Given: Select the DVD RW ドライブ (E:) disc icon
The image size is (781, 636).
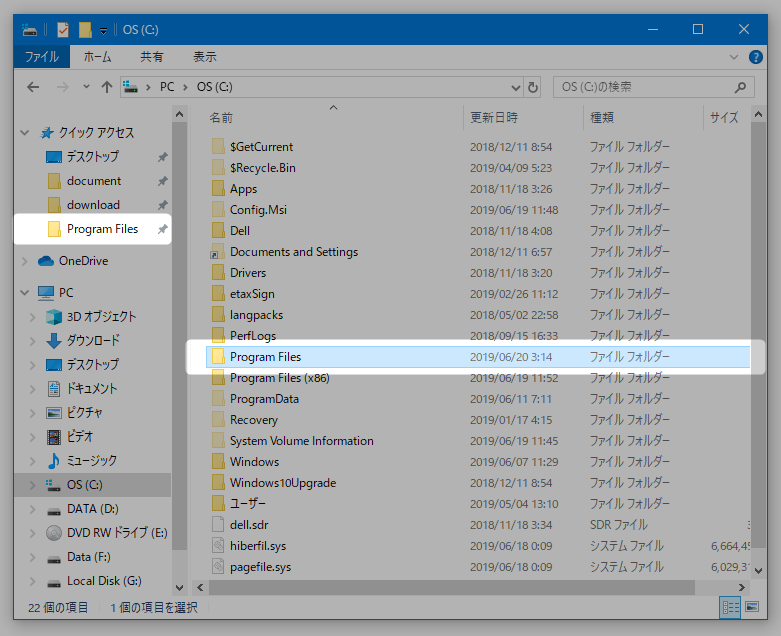Looking at the screenshot, I should (x=54, y=533).
